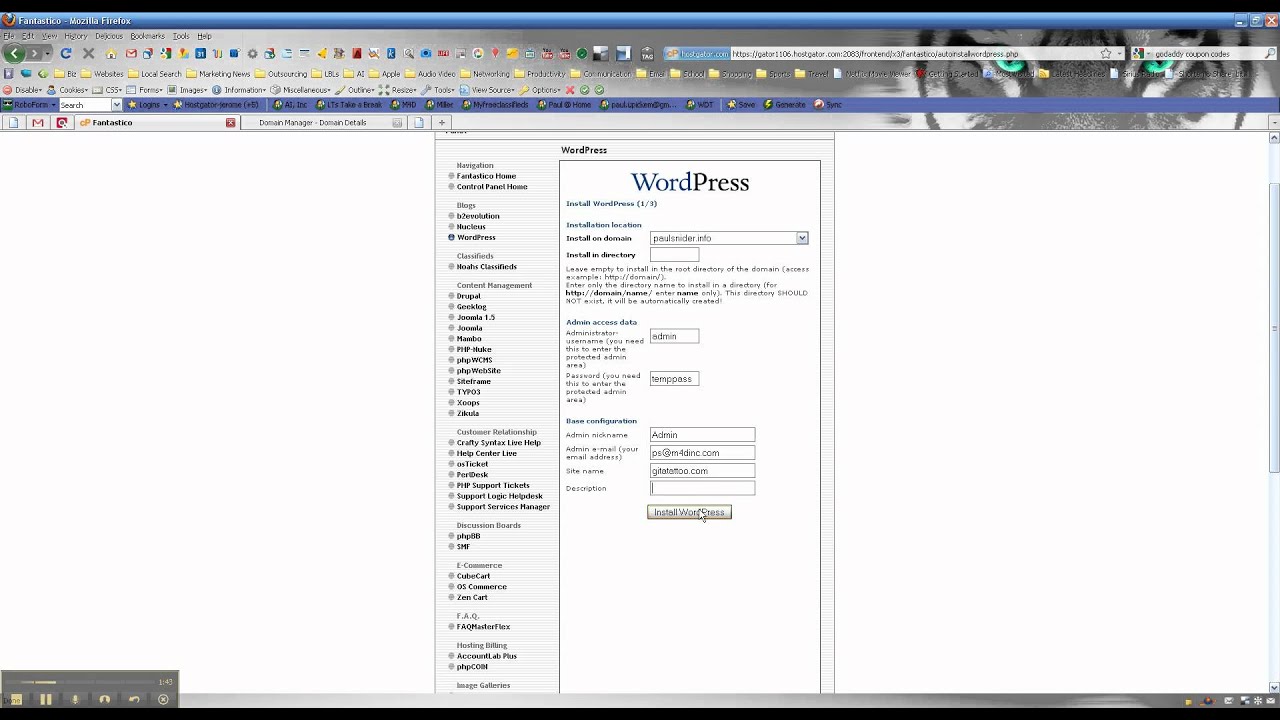Viewport: 1280px width, 720px height.
Task: Click the gear settings toolbar icon
Action: click(x=252, y=54)
